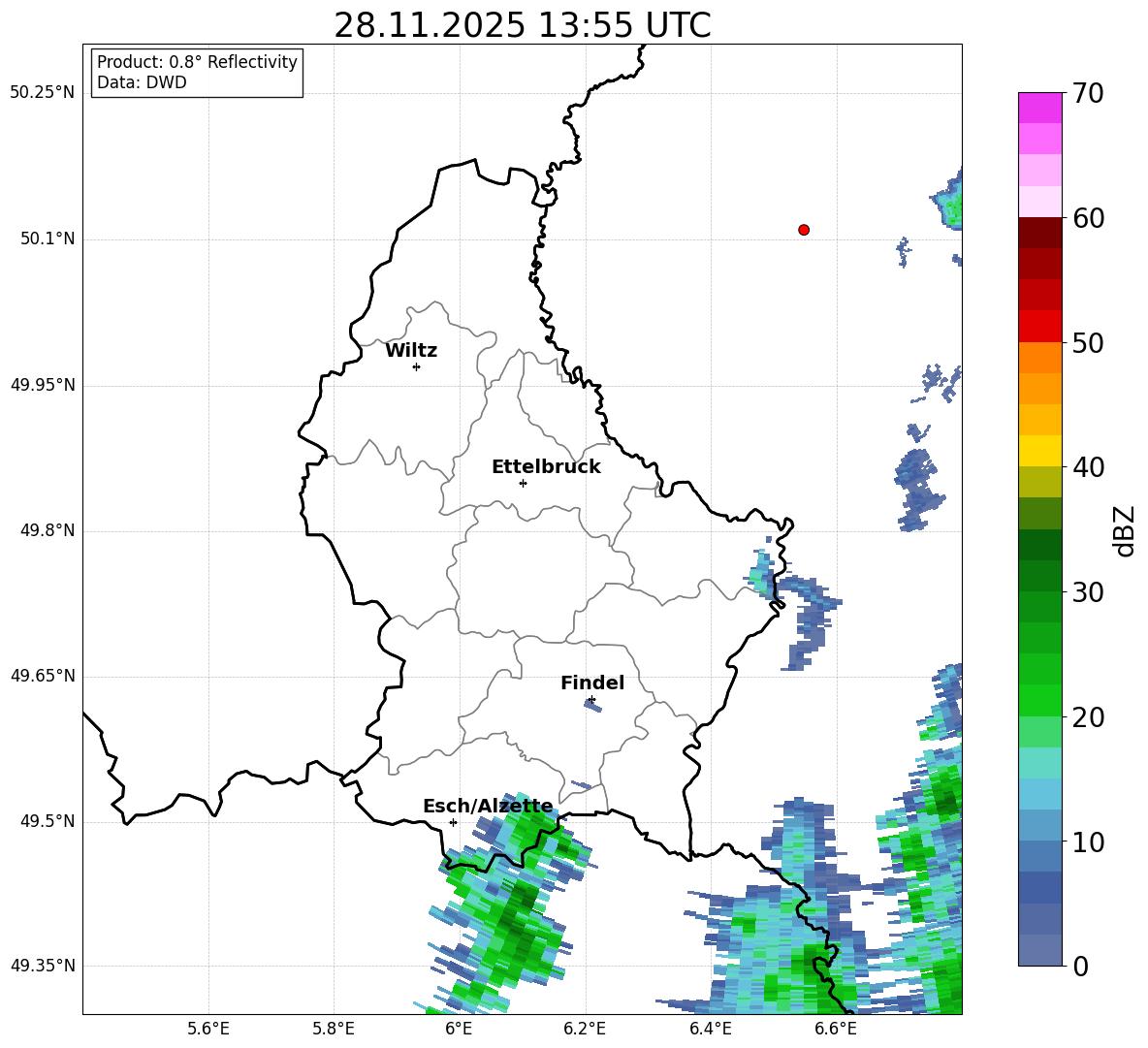The height and width of the screenshot is (1048, 1148).
Task: Click the yellow colorbar segment at 40
Action: [1039, 452]
